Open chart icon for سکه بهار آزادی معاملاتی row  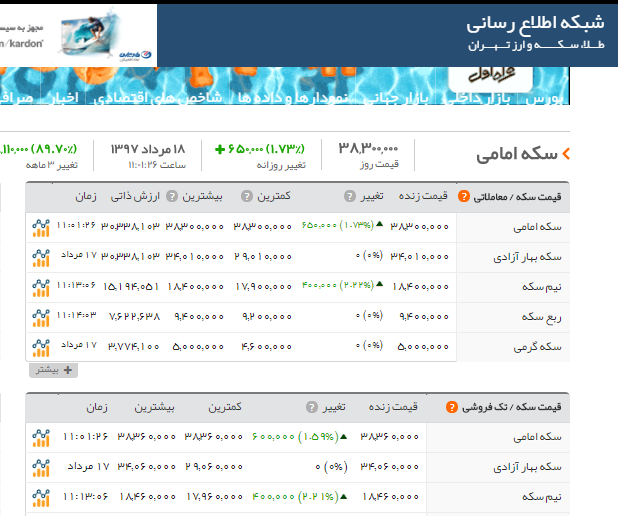pyautogui.click(x=41, y=258)
